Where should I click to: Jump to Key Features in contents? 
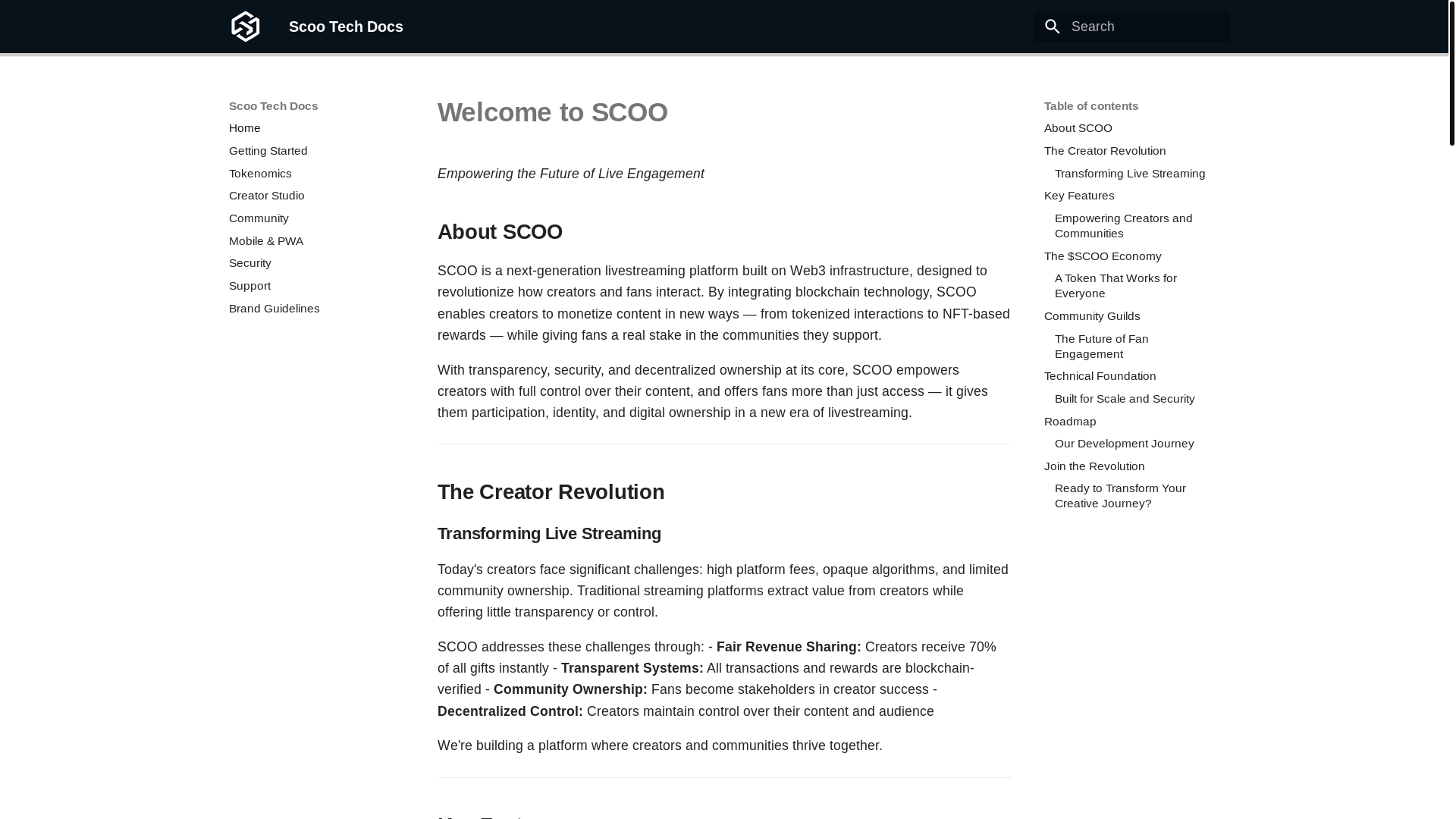[1079, 196]
